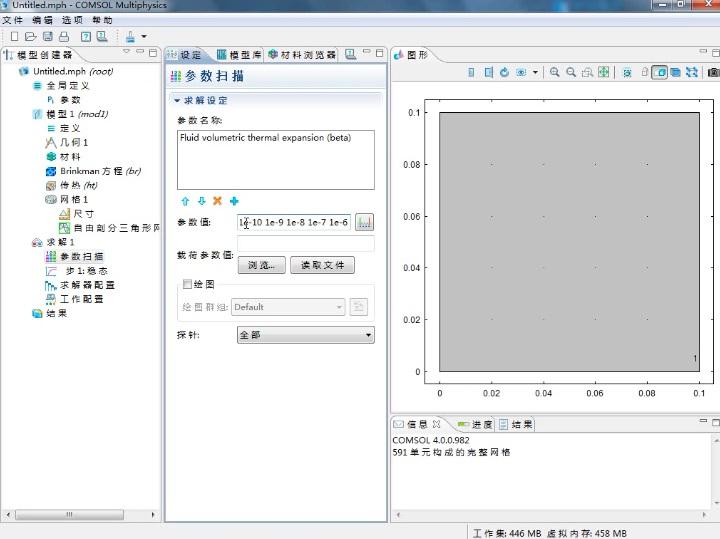Click the 浏览... button
The width and height of the screenshot is (720, 539).
262,265
